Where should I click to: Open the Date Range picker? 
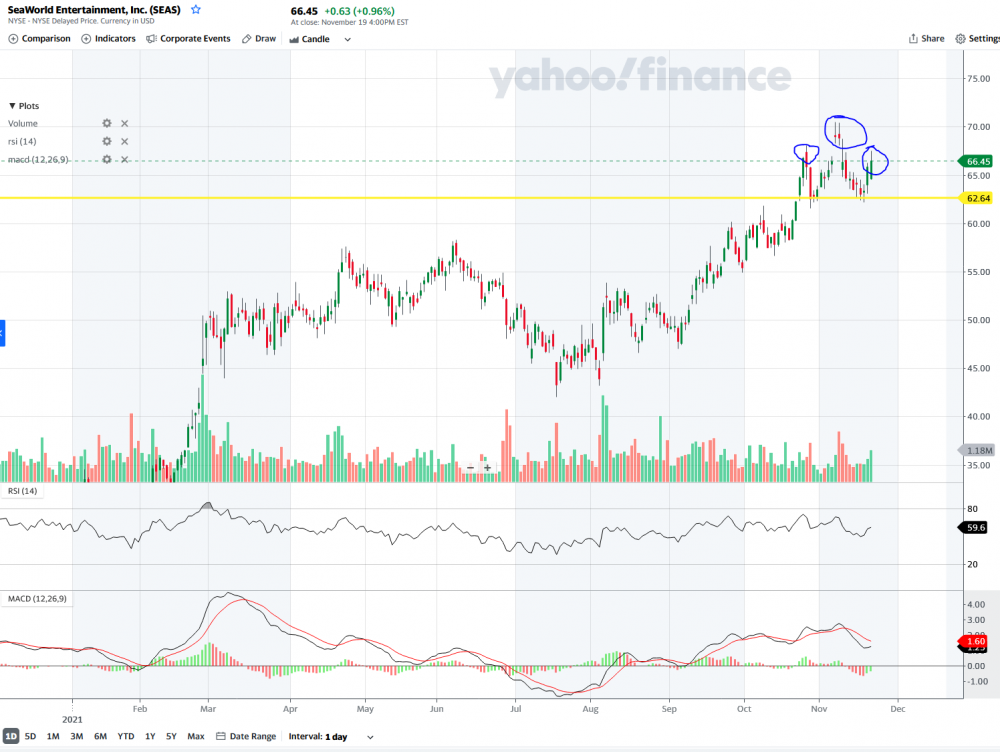tap(246, 736)
